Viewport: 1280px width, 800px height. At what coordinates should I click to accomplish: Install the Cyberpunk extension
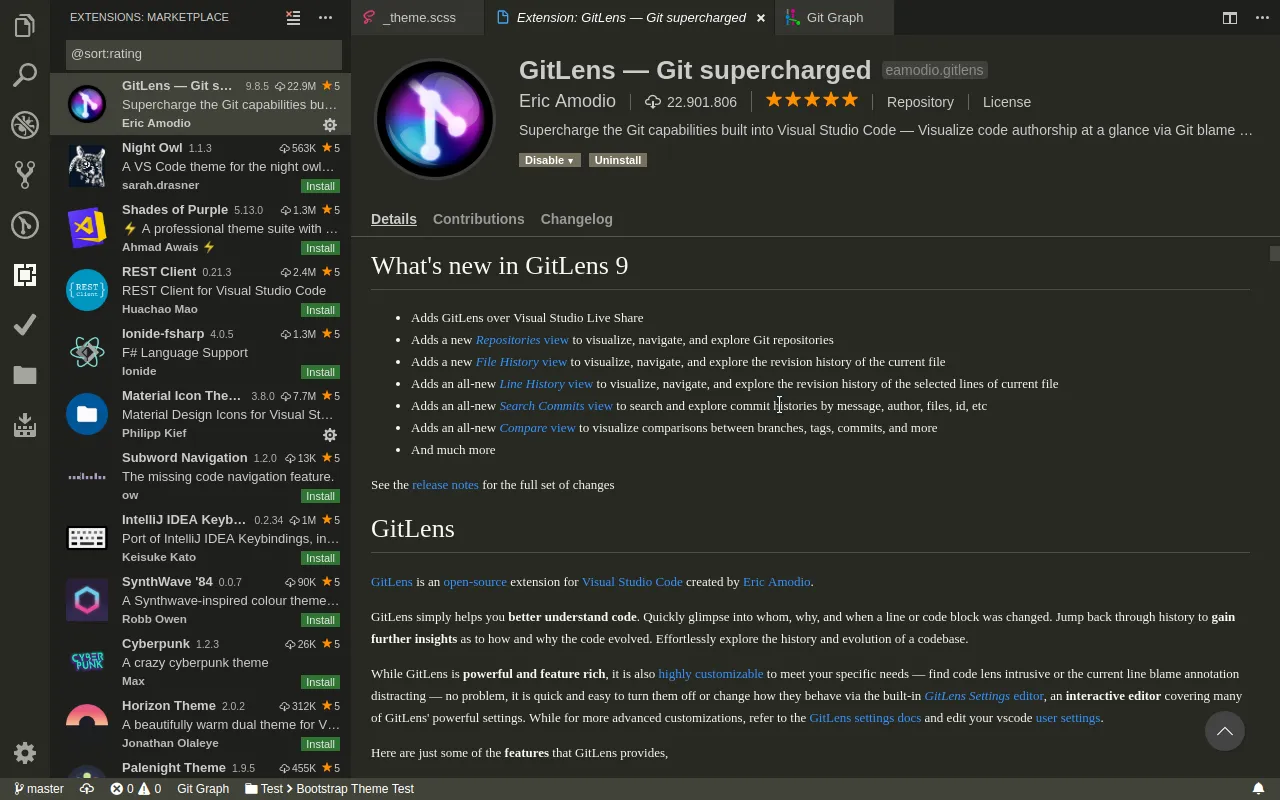pyautogui.click(x=321, y=682)
